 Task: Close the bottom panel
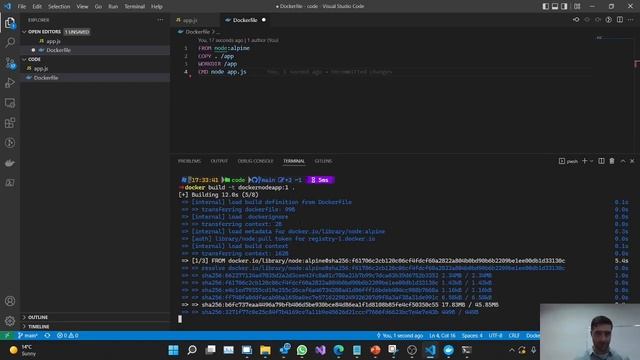point(632,161)
